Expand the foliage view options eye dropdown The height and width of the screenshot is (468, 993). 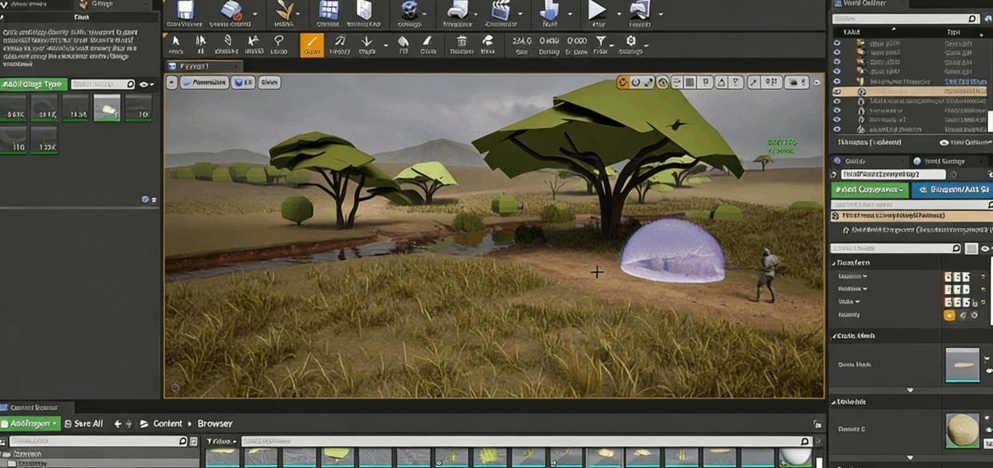[147, 85]
